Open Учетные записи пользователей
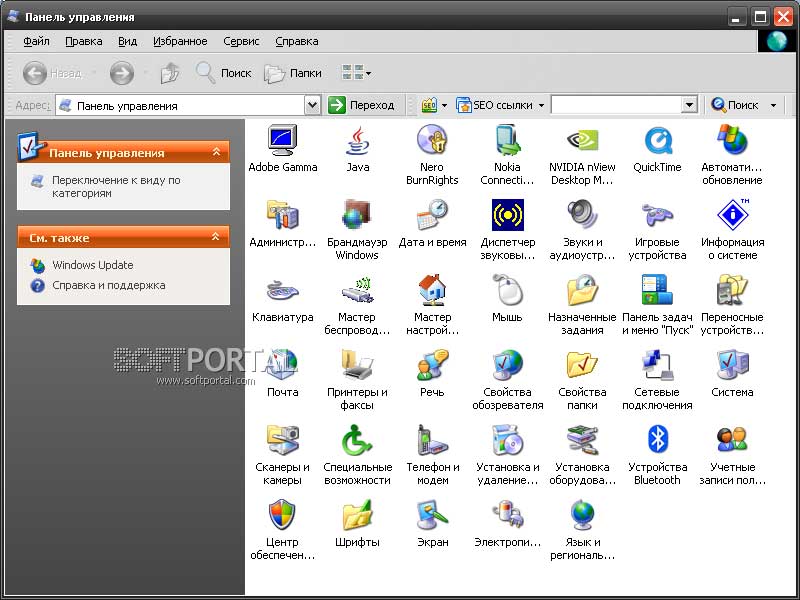Image resolution: width=800 pixels, height=600 pixels. coord(732,455)
